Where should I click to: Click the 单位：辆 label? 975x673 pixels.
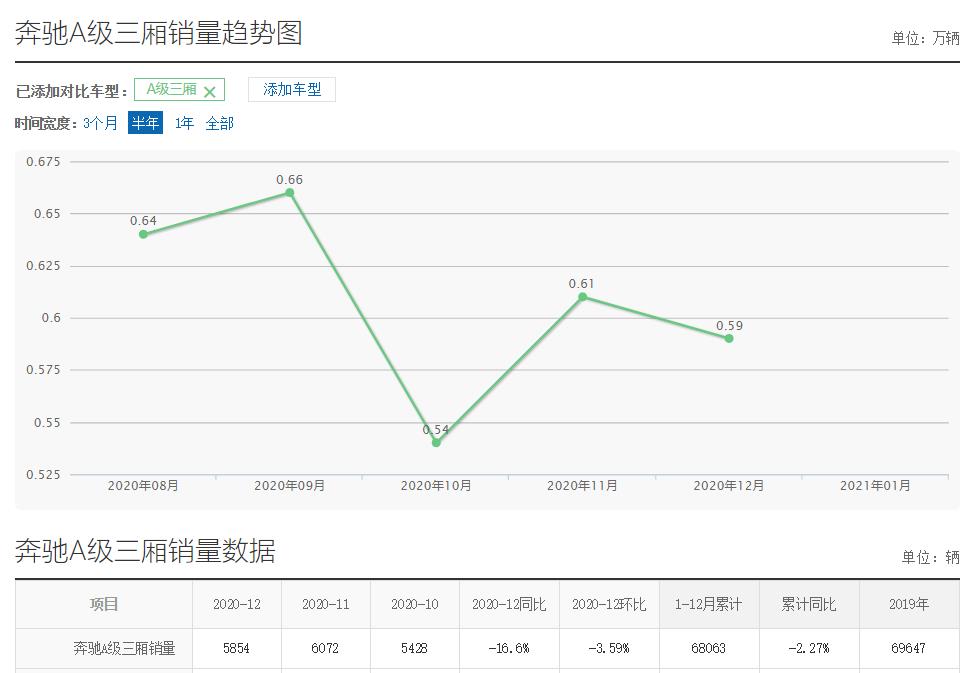(931, 557)
